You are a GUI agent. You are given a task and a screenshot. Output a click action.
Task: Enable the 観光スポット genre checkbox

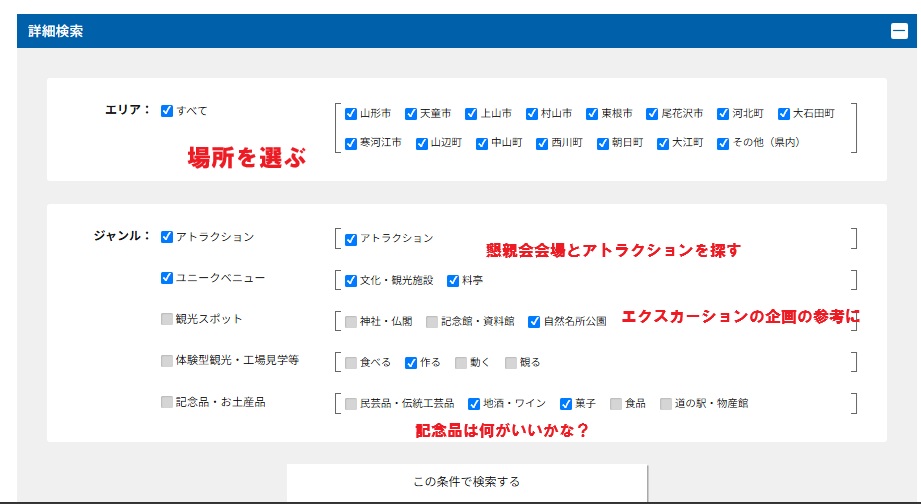[x=167, y=319]
